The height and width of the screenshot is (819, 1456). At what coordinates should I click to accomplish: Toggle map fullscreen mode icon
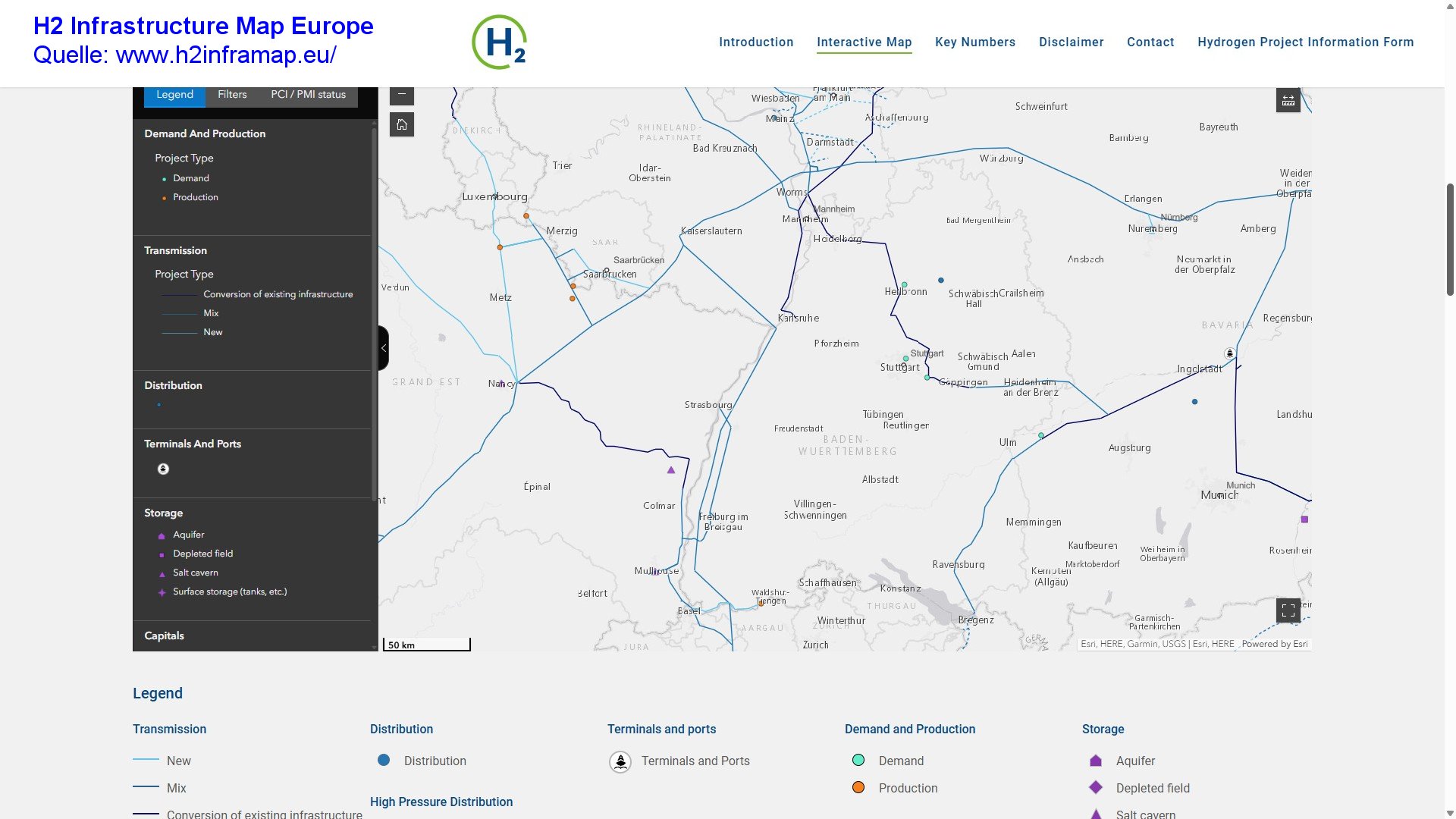[x=1288, y=610]
